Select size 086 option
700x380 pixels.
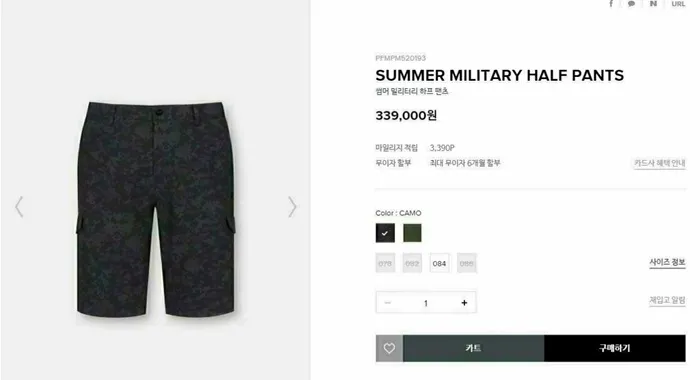click(x=467, y=263)
